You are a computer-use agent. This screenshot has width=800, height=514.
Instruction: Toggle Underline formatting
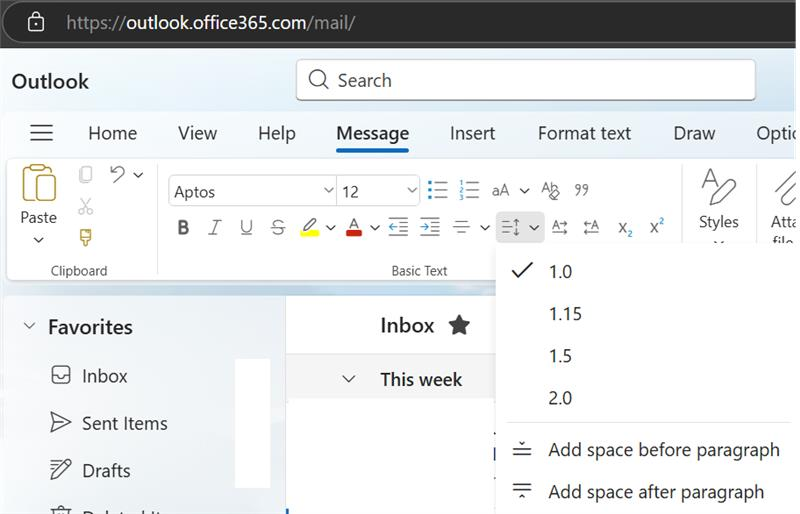coord(246,227)
